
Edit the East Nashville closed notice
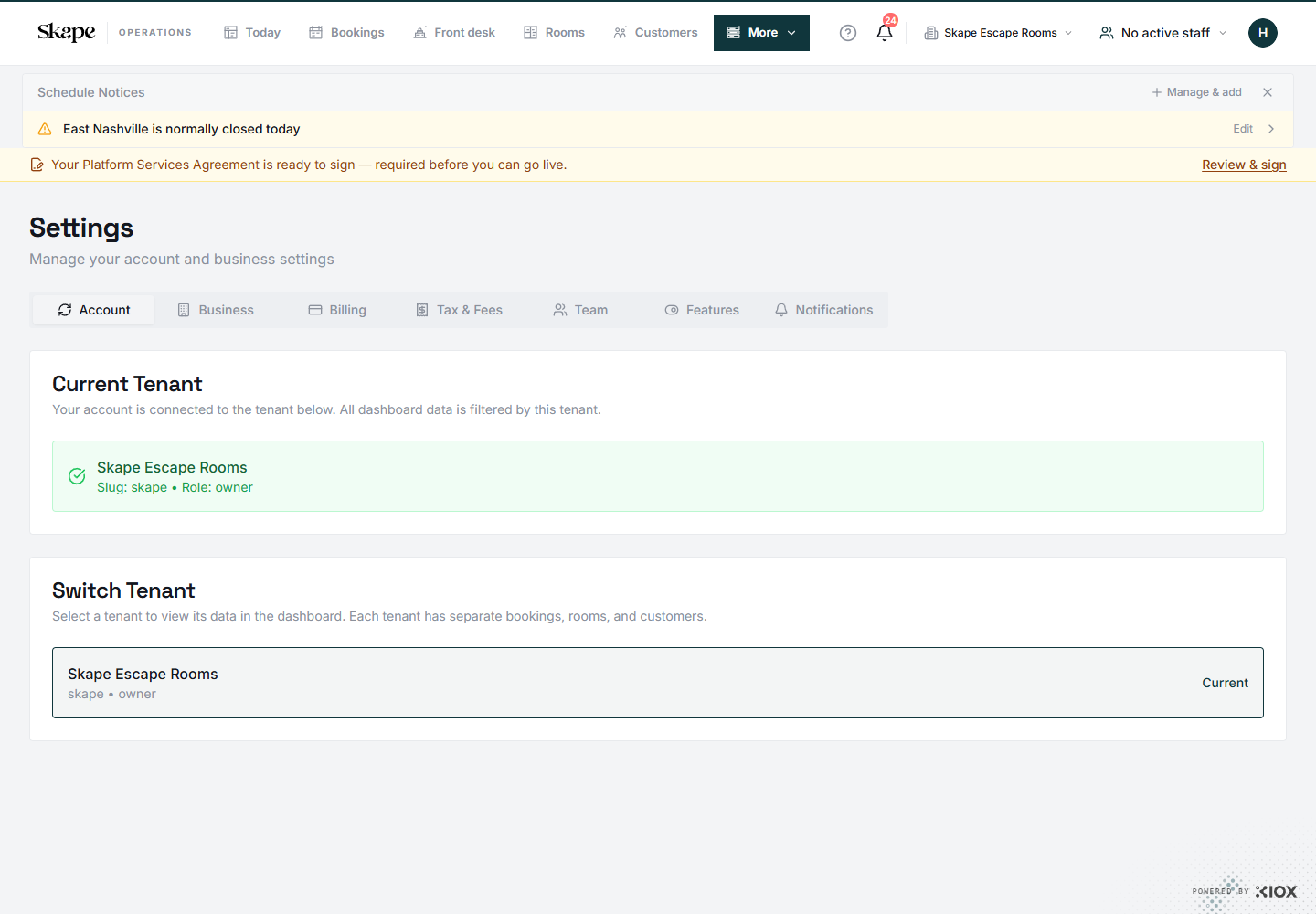(x=1243, y=129)
